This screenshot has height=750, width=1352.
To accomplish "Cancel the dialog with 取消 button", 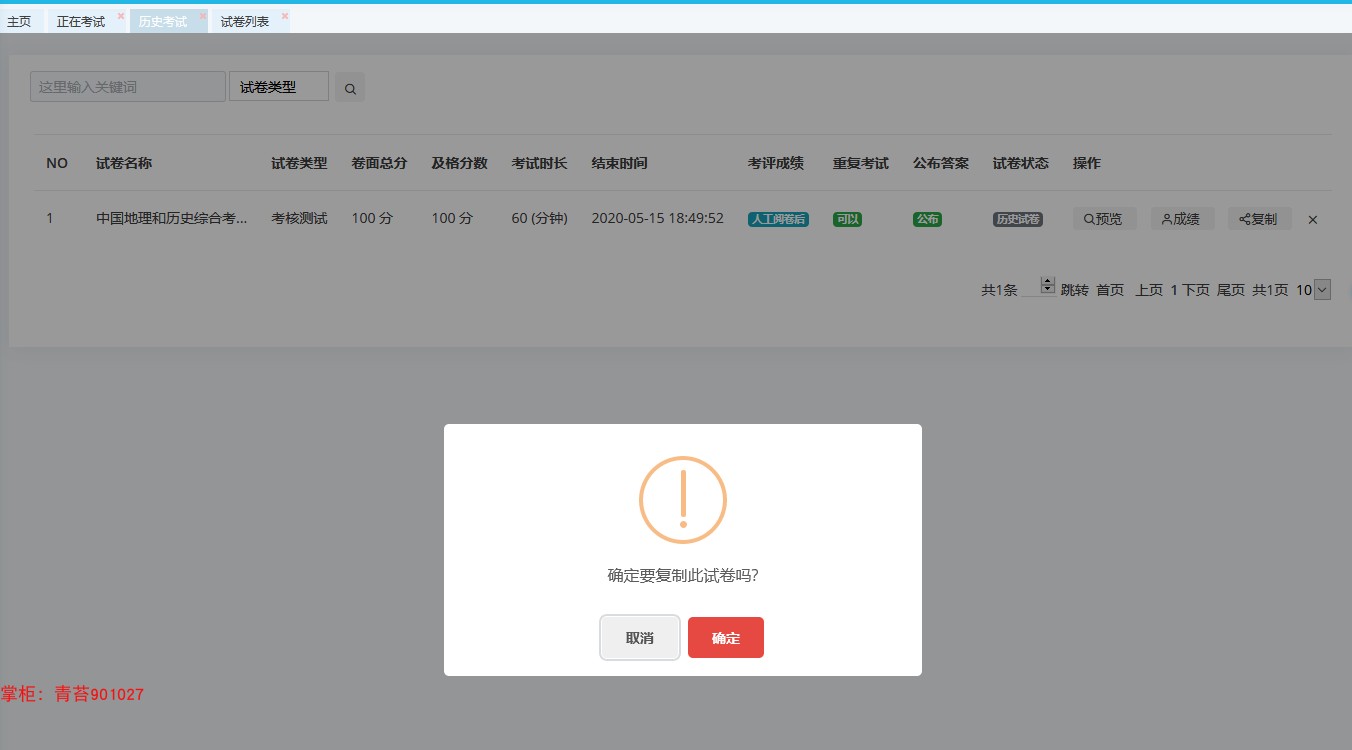I will pos(640,638).
